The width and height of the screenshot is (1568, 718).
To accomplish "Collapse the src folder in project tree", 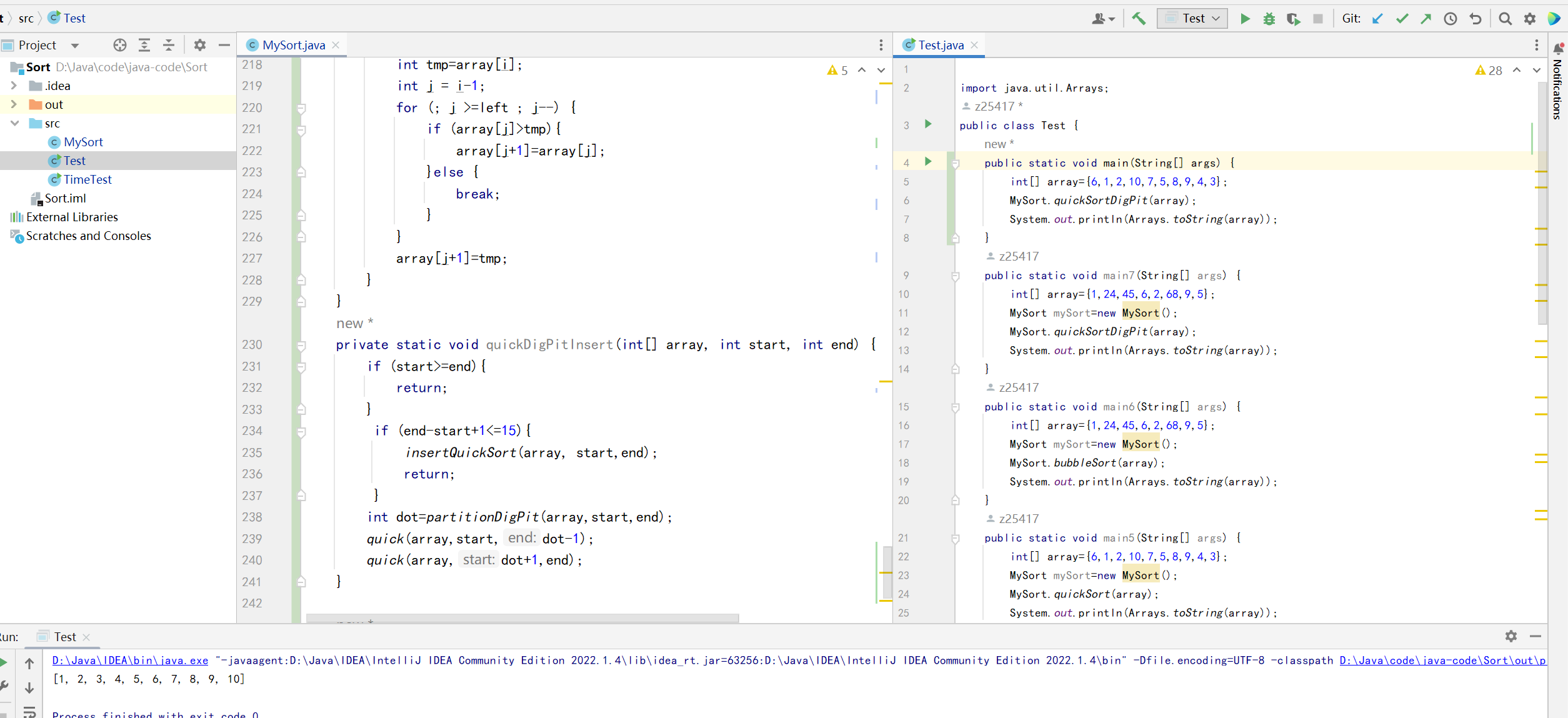I will (14, 123).
